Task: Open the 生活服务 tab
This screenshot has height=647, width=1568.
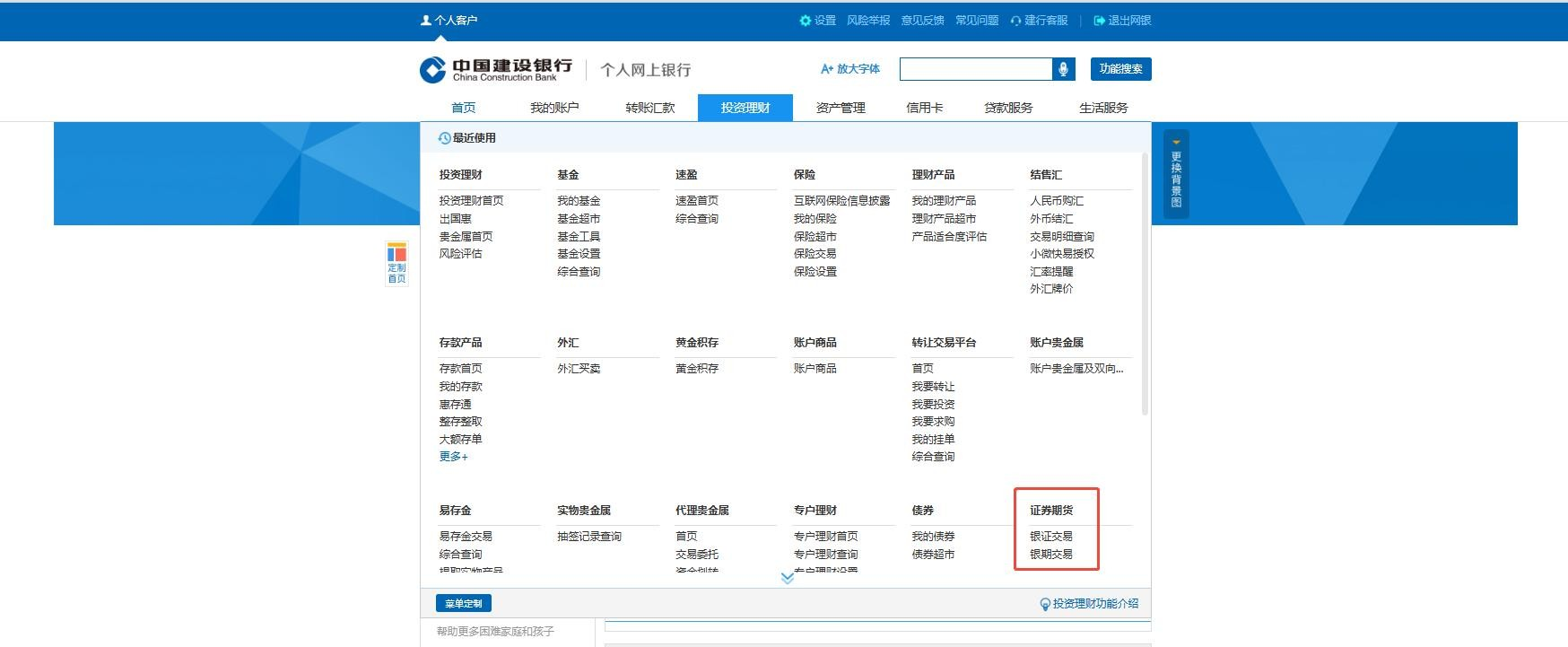Action: (1103, 108)
